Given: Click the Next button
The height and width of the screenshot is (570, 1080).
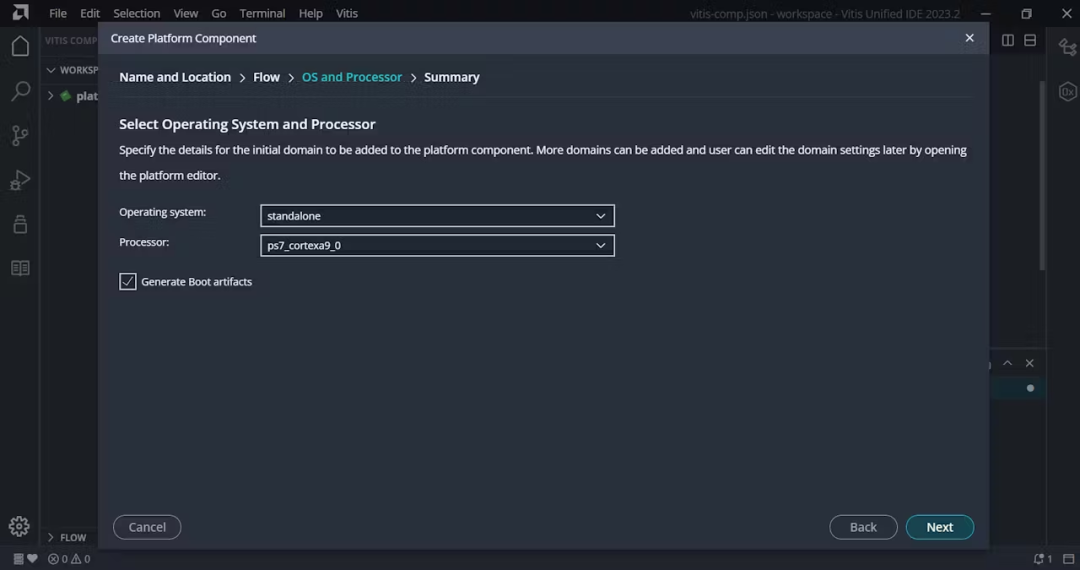Looking at the screenshot, I should (939, 527).
